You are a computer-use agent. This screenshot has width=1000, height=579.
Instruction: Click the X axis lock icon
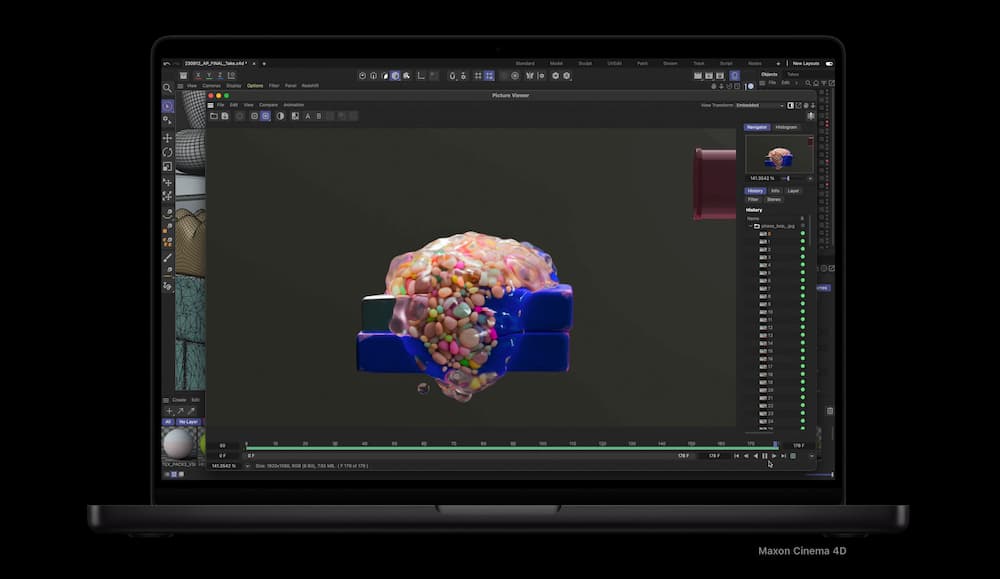pos(198,76)
